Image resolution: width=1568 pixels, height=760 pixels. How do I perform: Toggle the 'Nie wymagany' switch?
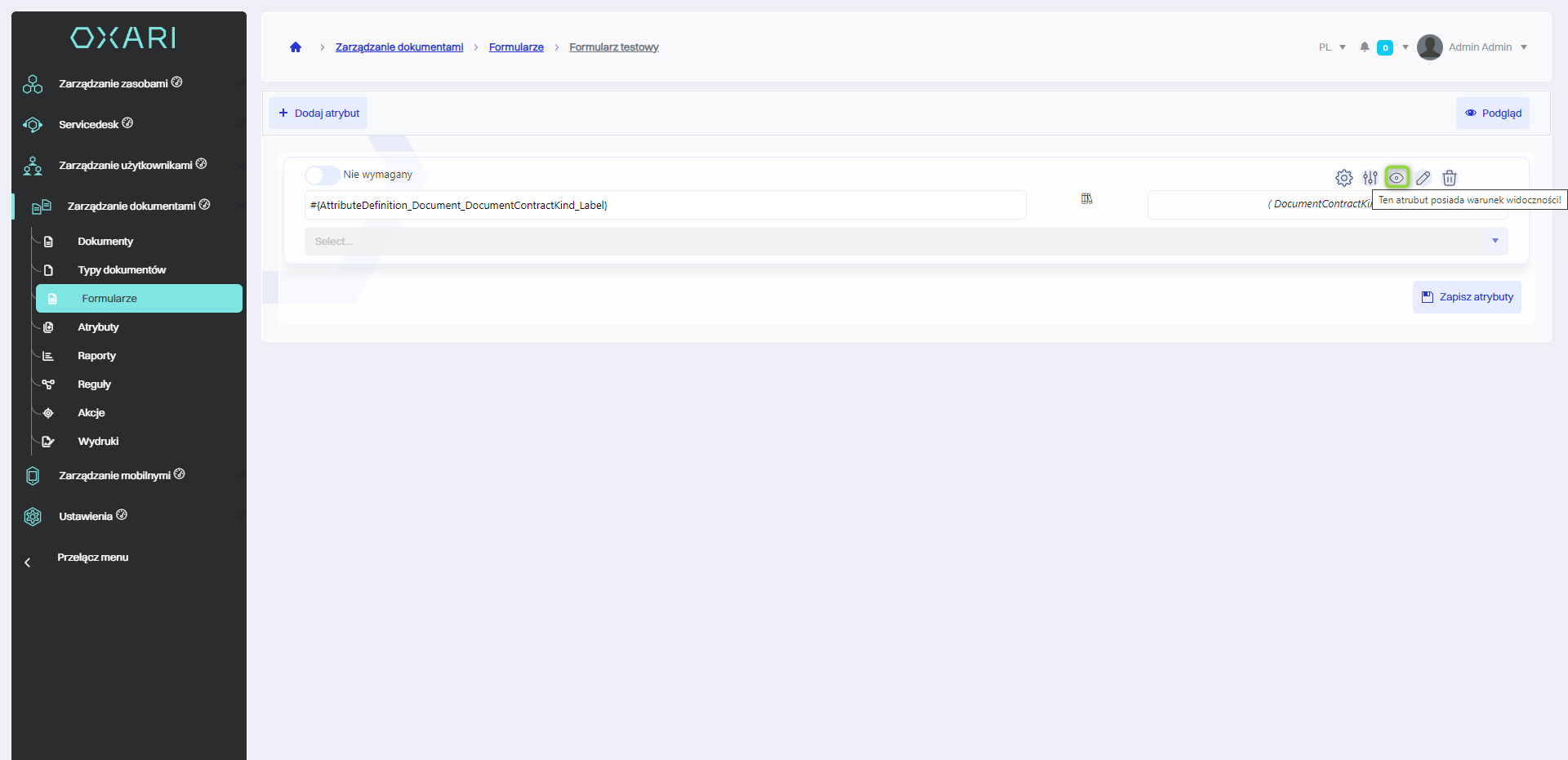point(322,176)
